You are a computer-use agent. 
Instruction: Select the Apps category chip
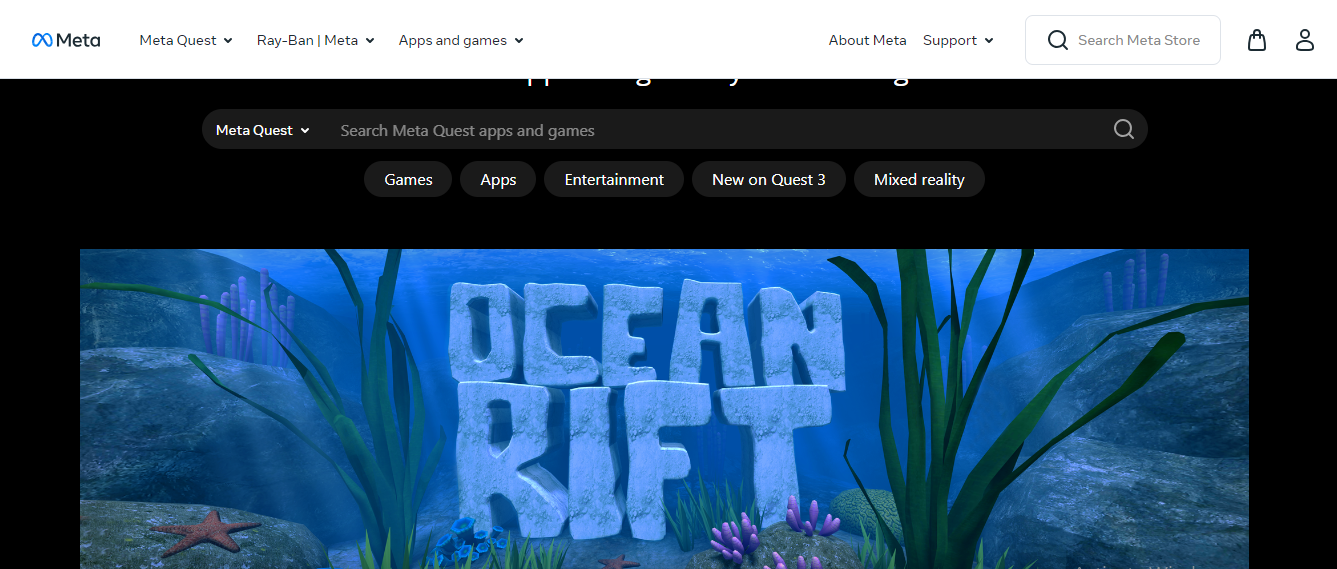tap(498, 180)
